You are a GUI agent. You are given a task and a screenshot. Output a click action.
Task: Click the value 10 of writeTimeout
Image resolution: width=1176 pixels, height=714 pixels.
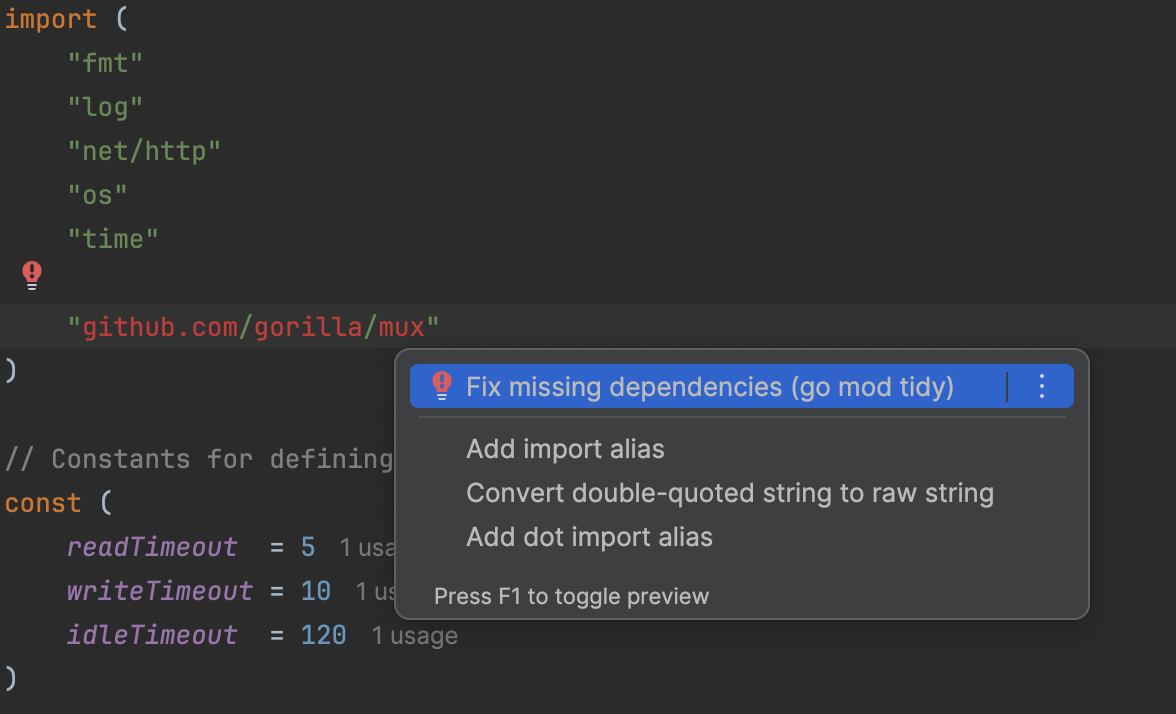click(x=316, y=591)
